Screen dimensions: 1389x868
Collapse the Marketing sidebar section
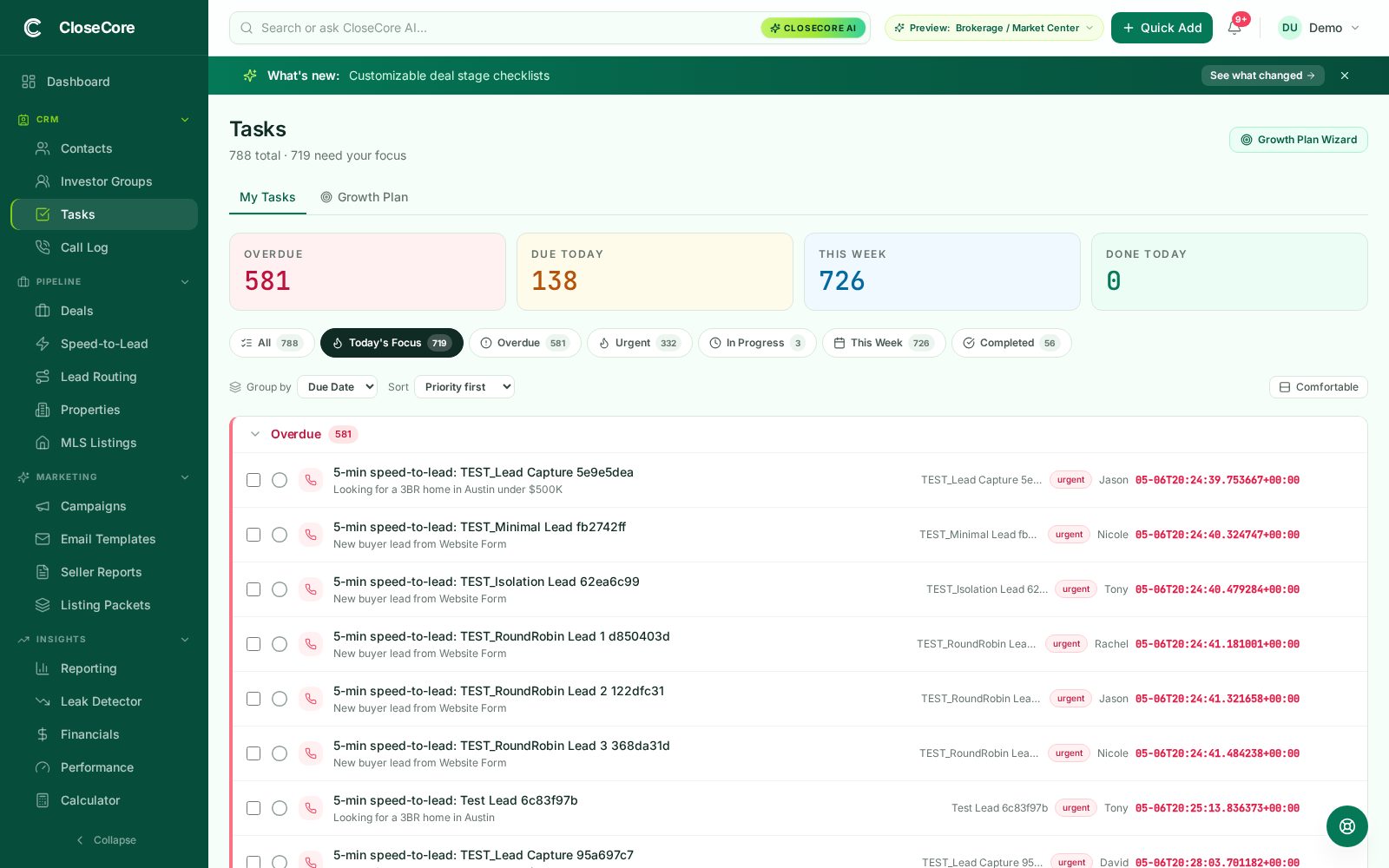pos(184,477)
